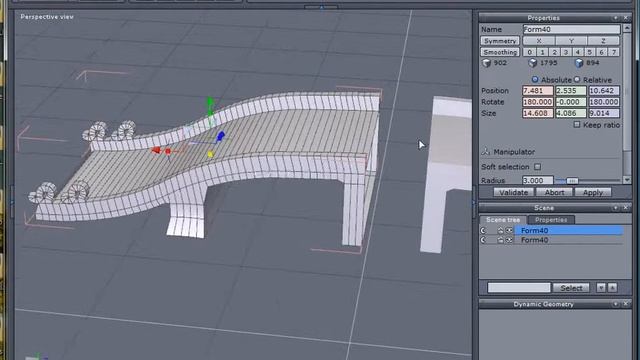Click the Position Y field 2.535
Viewport: 640px width, 360px height.
571,91
